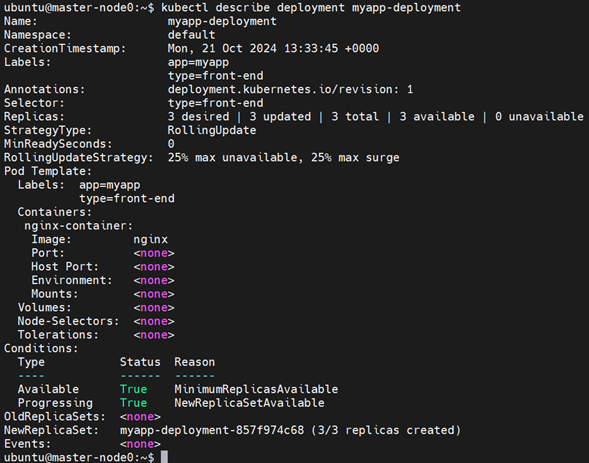
Task: Click the MinReadySeconds value '0'
Action: [x=171, y=144]
